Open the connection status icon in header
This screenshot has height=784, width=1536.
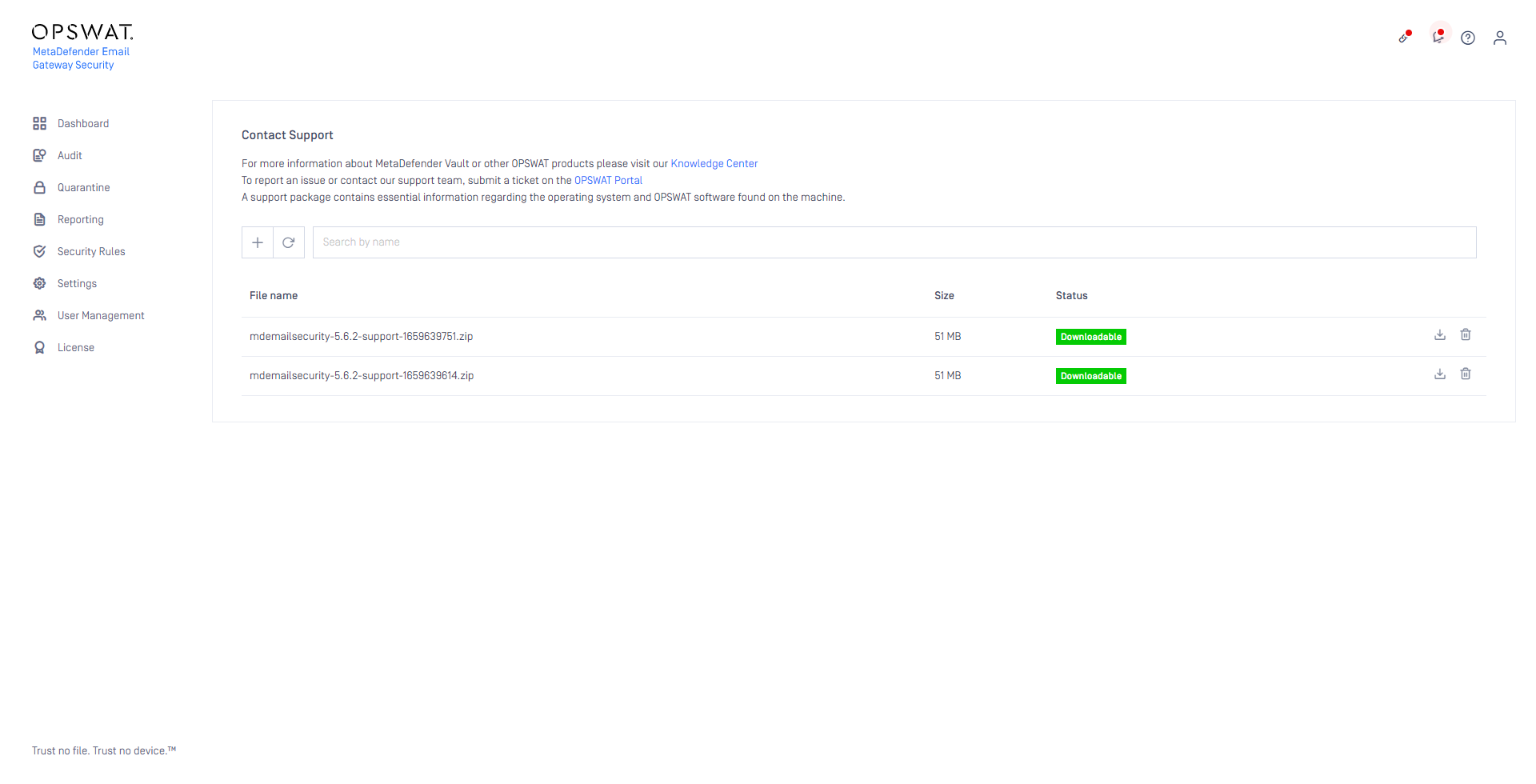point(1405,36)
